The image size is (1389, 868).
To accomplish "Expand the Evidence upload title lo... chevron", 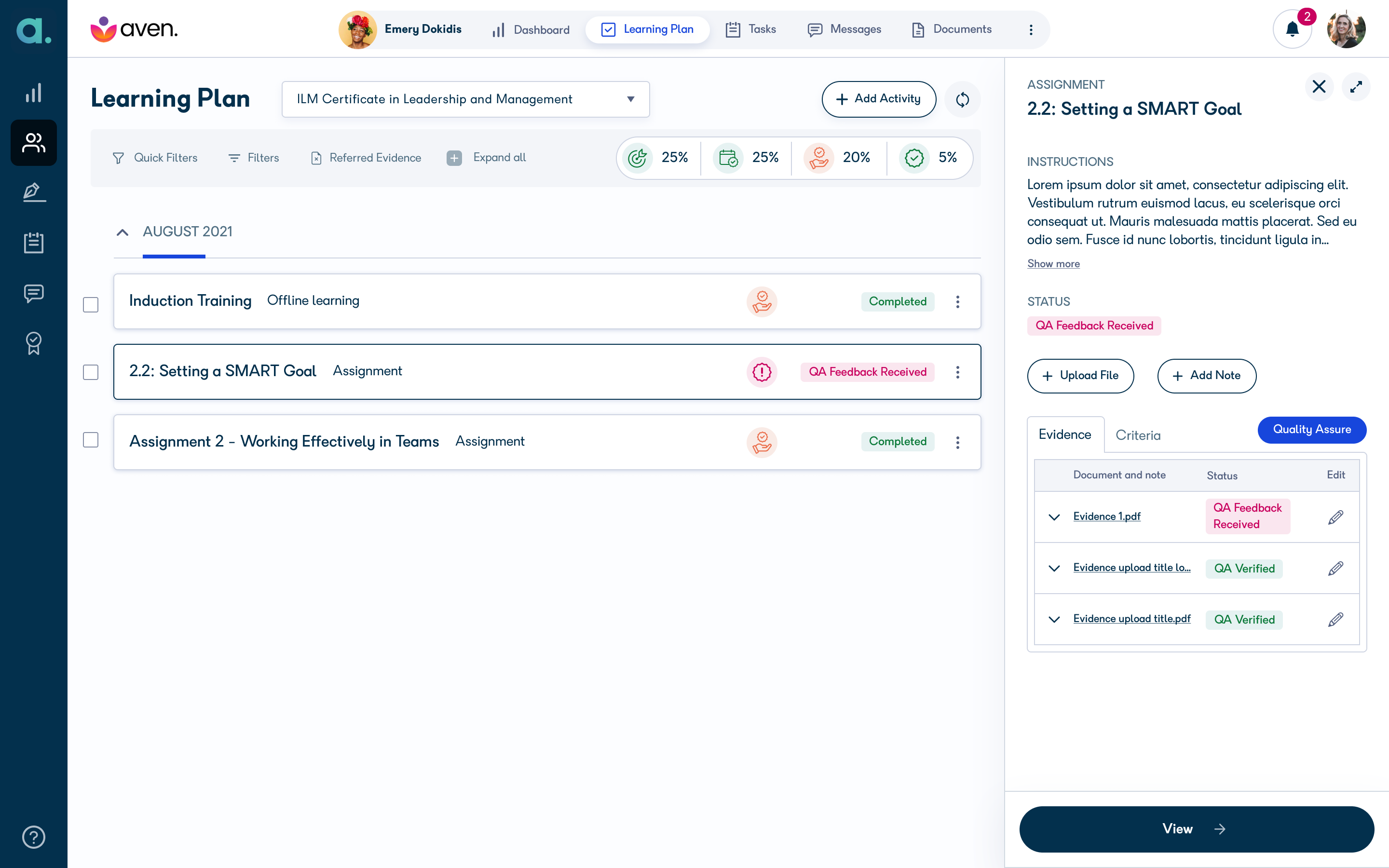I will pyautogui.click(x=1054, y=568).
